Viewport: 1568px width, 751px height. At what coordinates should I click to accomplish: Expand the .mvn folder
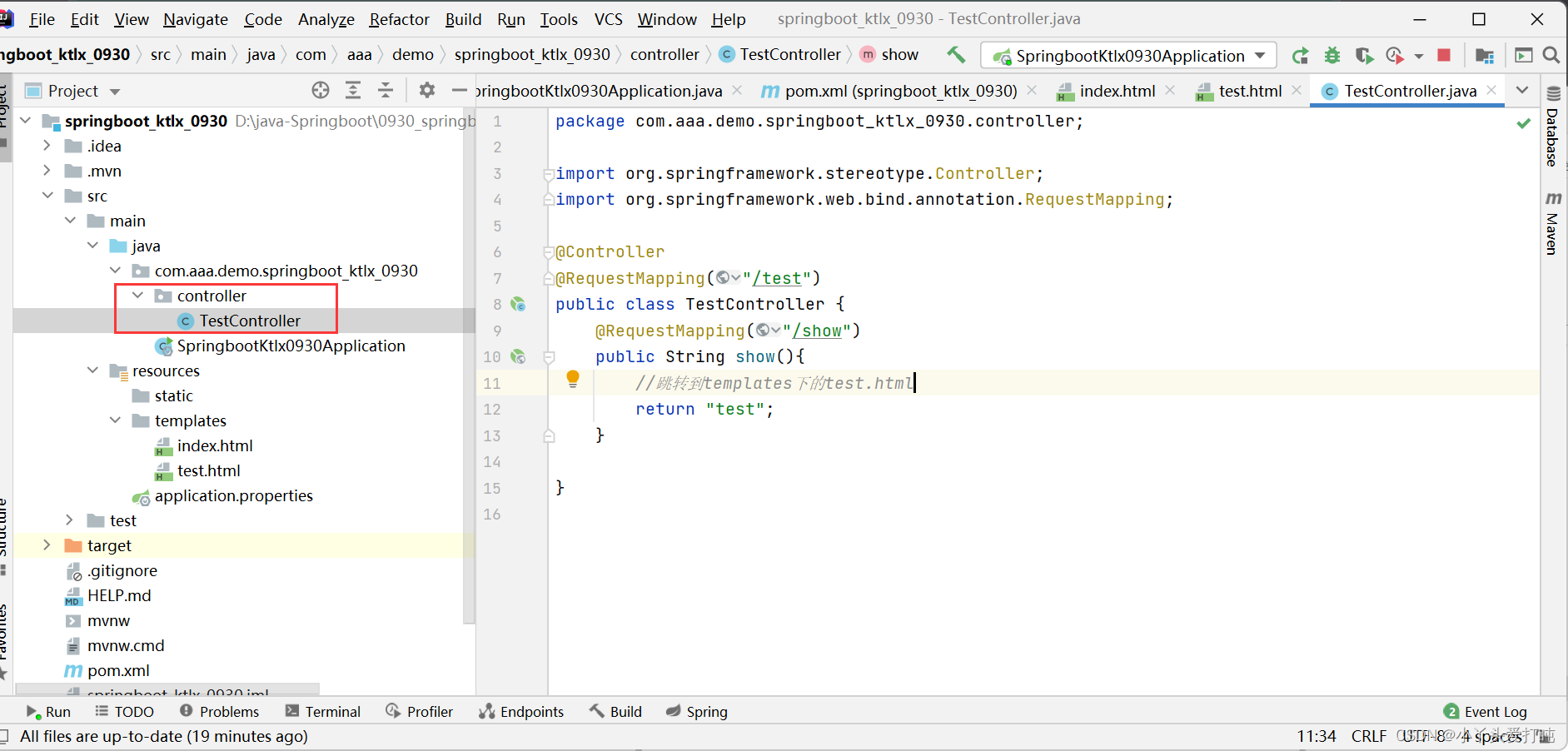pos(47,171)
